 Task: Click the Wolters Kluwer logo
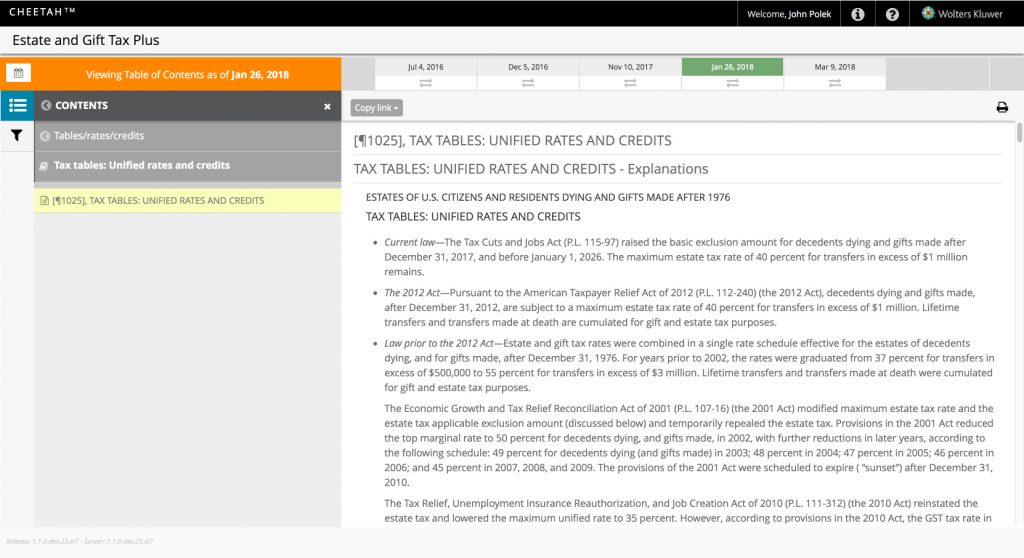pos(962,14)
